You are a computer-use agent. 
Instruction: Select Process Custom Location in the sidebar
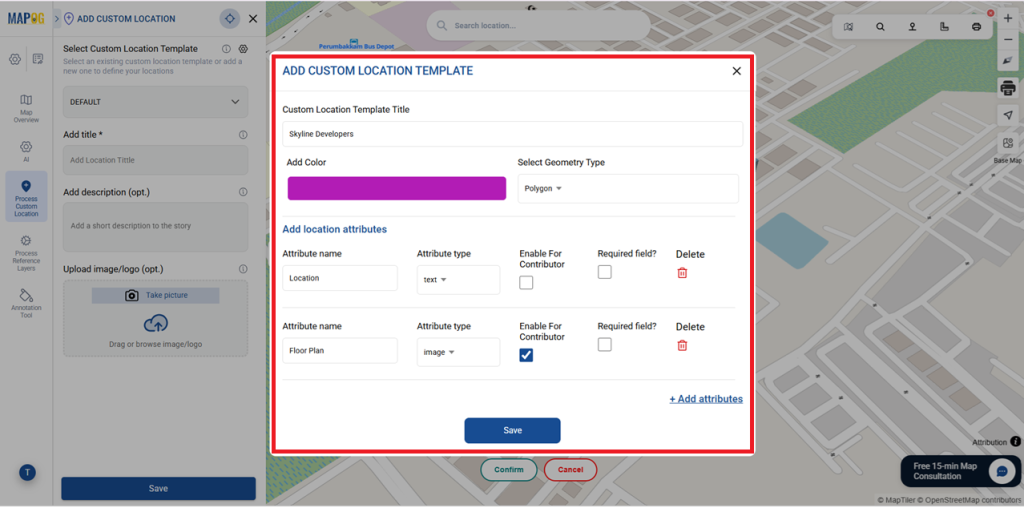(x=26, y=198)
